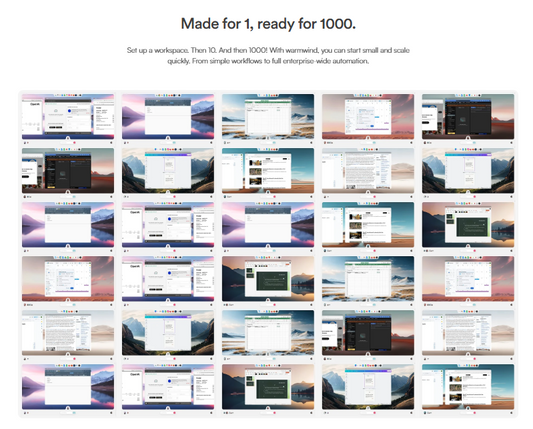Open first-row calendar workspace on pink desert
Screen dimensions: 533x429
tap(368, 117)
